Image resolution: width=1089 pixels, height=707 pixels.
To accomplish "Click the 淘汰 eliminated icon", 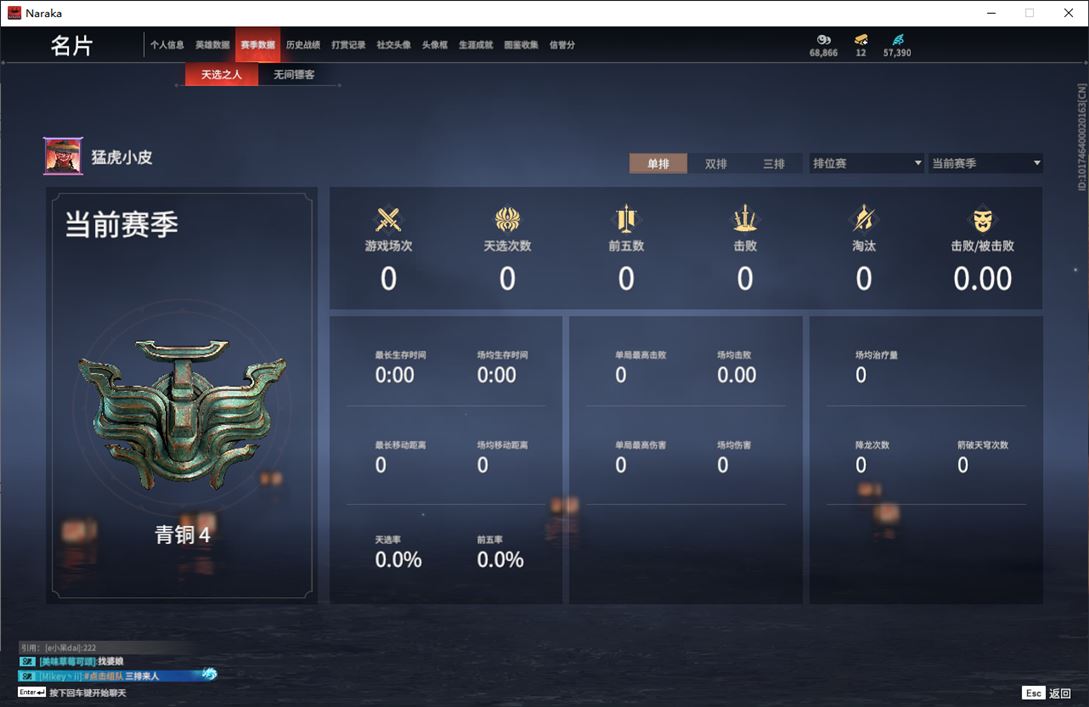I will pyautogui.click(x=864, y=219).
